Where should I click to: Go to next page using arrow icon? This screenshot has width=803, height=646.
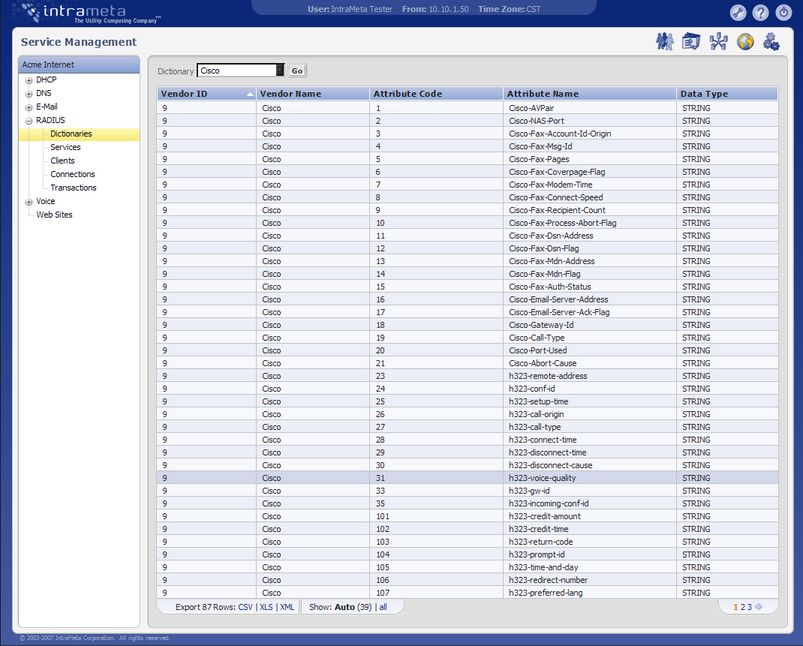(759, 607)
